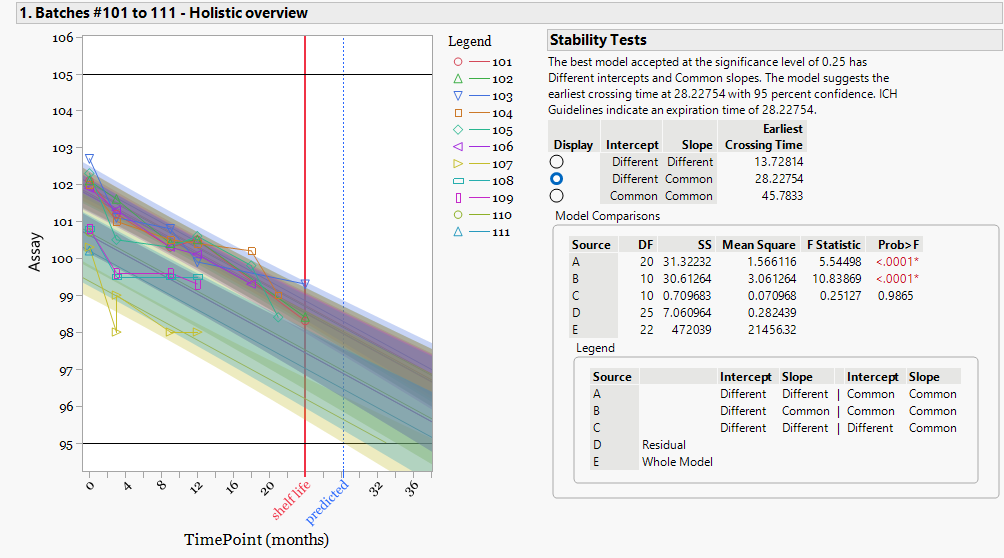Click the 'shelf life' axis label
Screen dimensions: 1004x558
tap(291, 500)
